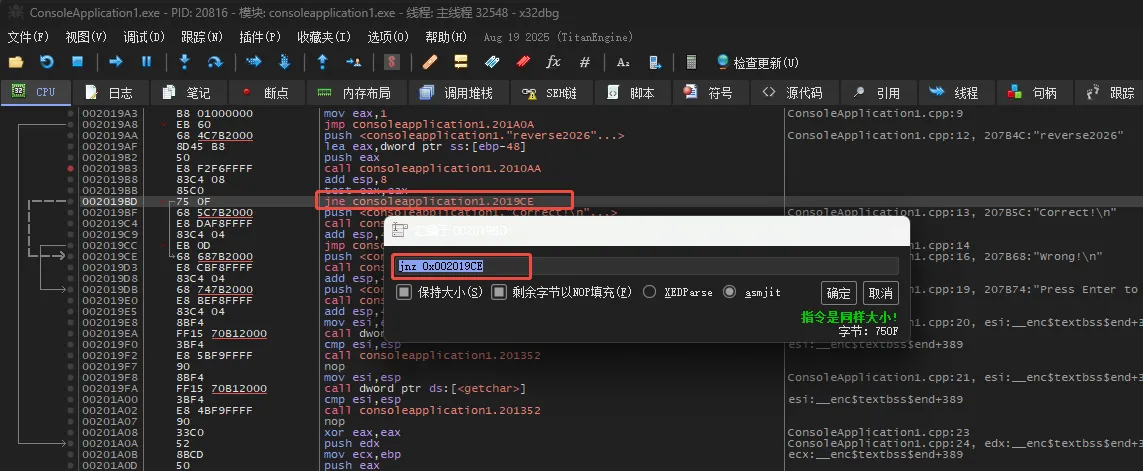Open the patches bandage icon
The width and height of the screenshot is (1143, 471).
(x=430, y=62)
